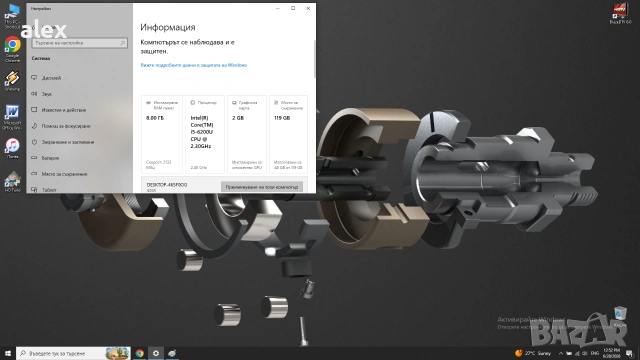Viewport: 640px width, 360px height.
Task: Click the processor card showing Intel Core i5-6200U
Action: (205, 134)
